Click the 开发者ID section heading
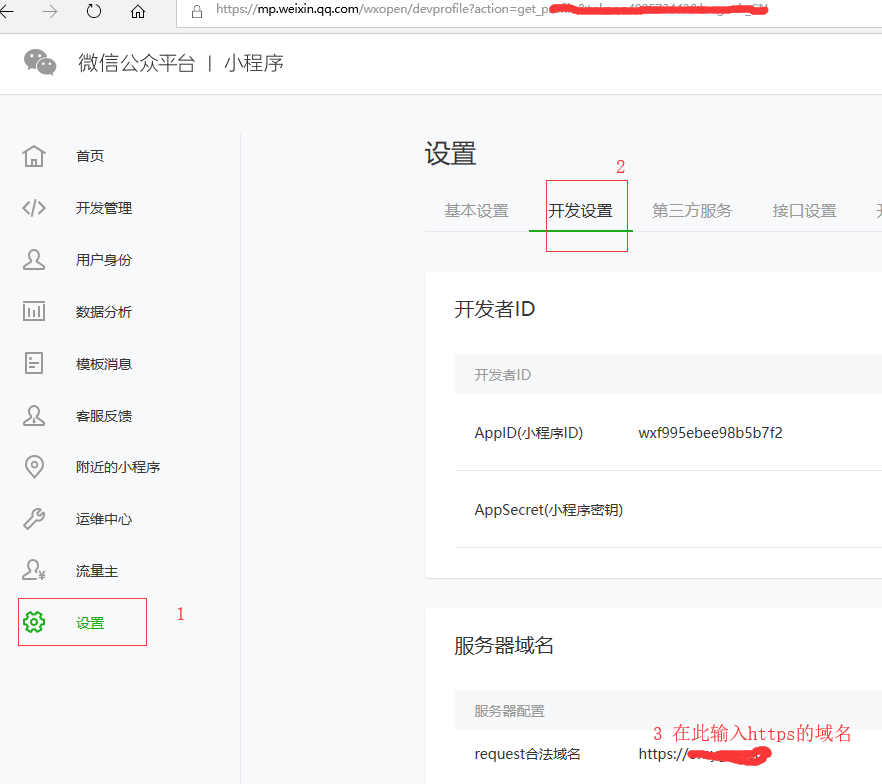 pos(494,309)
